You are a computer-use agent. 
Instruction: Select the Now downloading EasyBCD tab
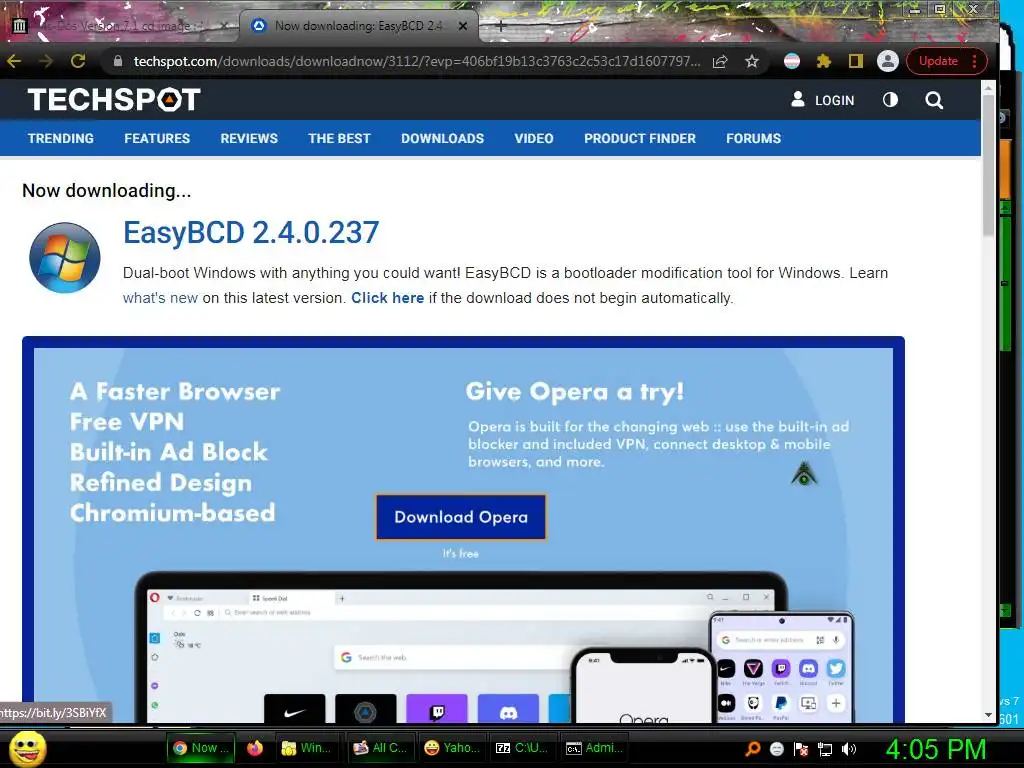pos(358,26)
